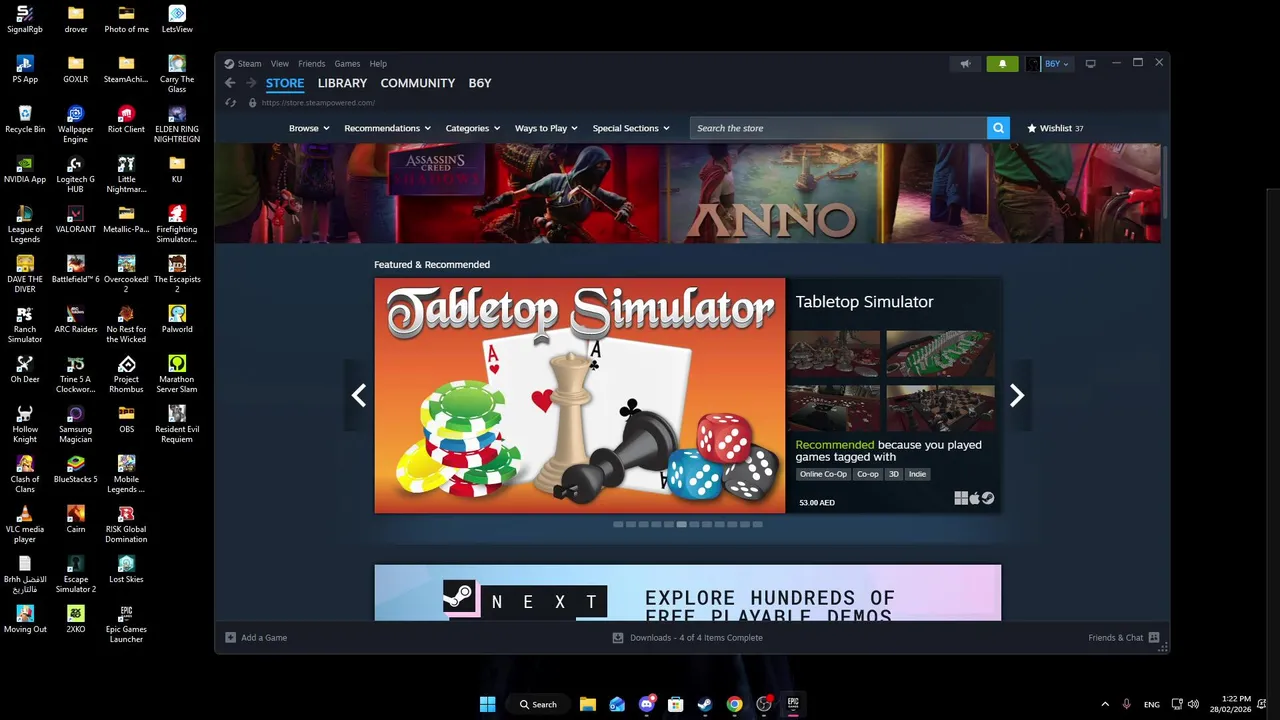Click the Steam store page vertical scrollbar
The image size is (1280, 720).
pyautogui.click(x=1165, y=182)
